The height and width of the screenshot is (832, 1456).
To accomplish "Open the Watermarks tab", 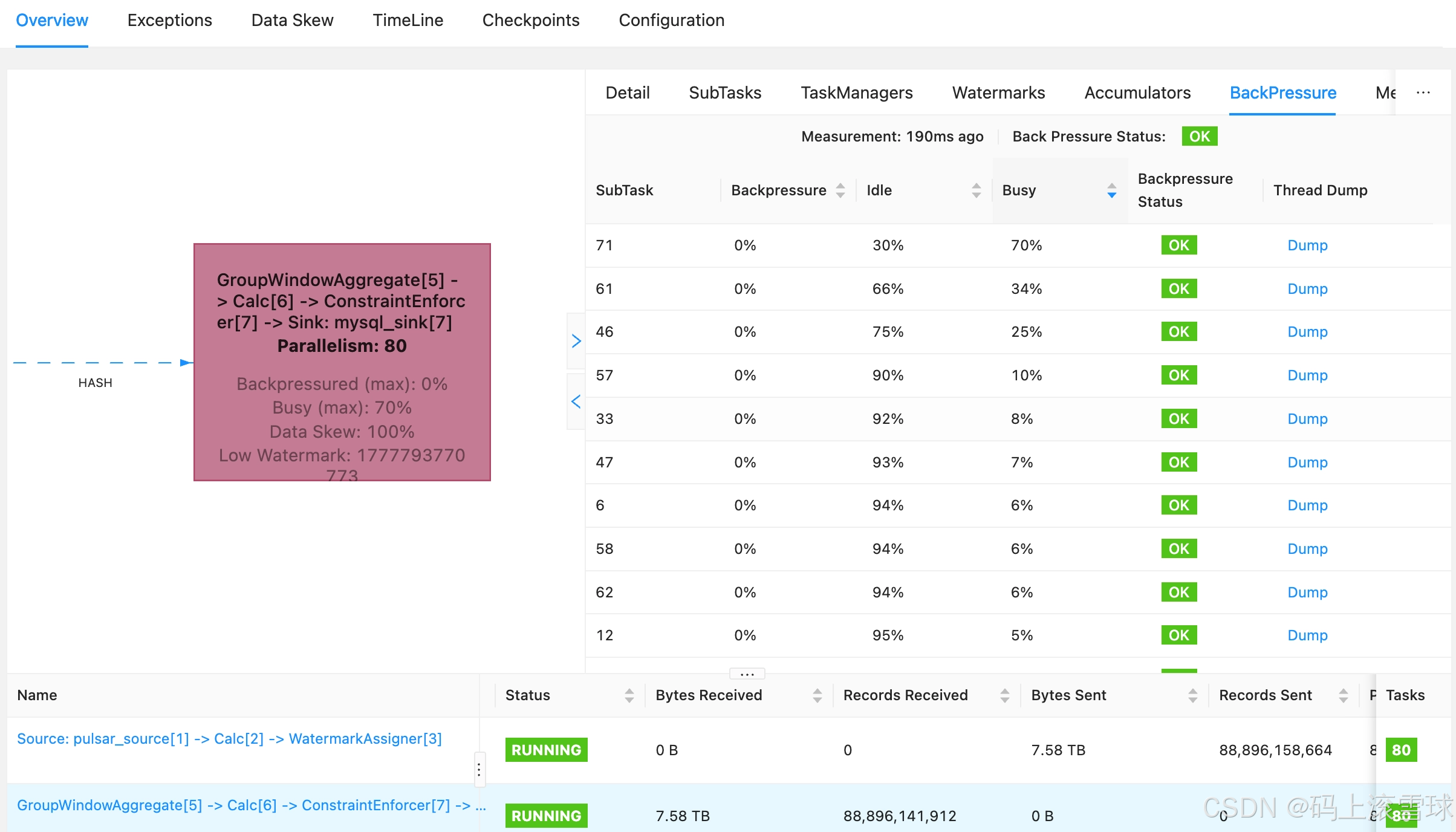I will point(999,93).
